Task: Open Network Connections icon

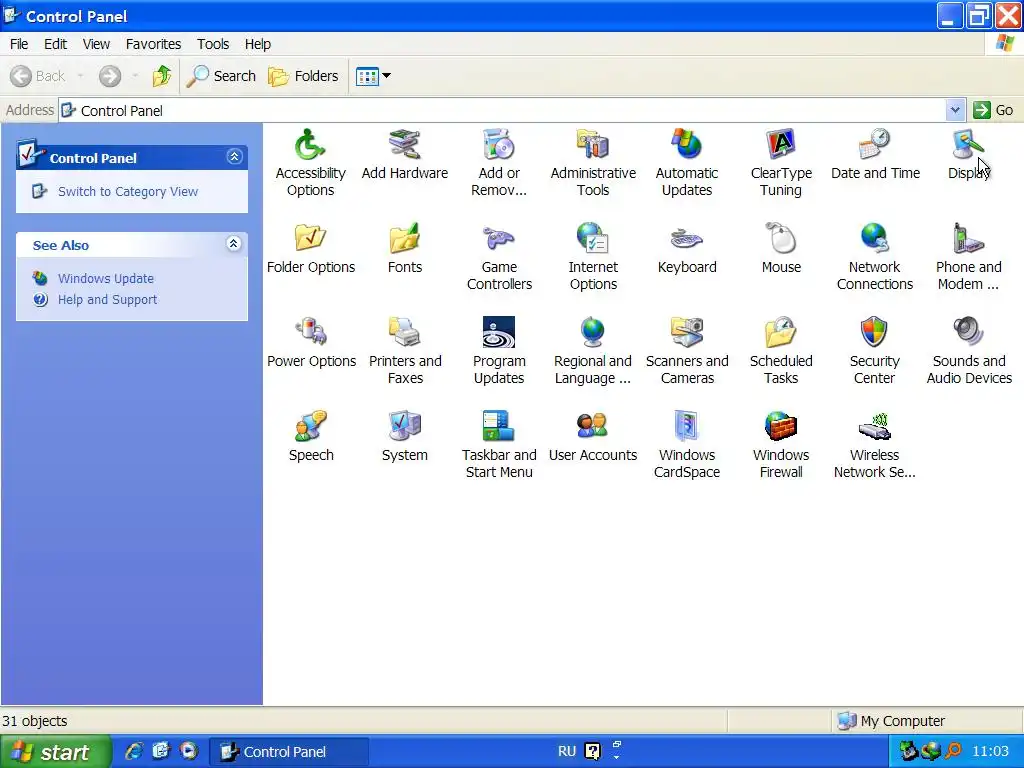Action: [875, 238]
